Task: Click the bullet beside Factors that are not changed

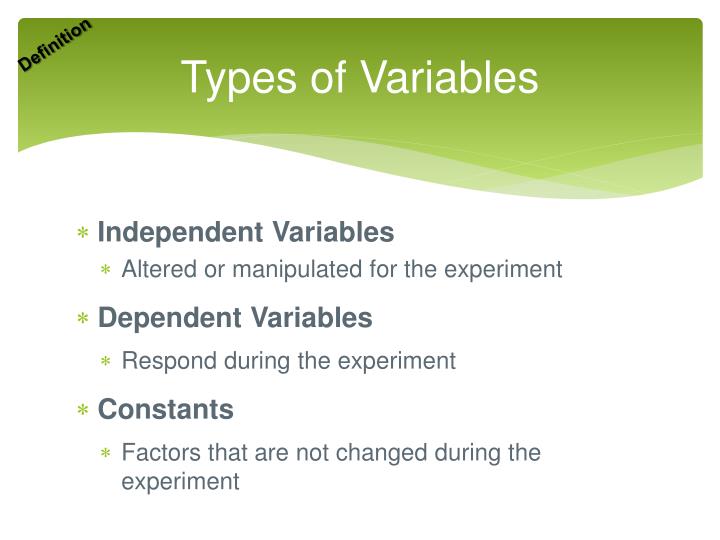Action: tap(106, 454)
